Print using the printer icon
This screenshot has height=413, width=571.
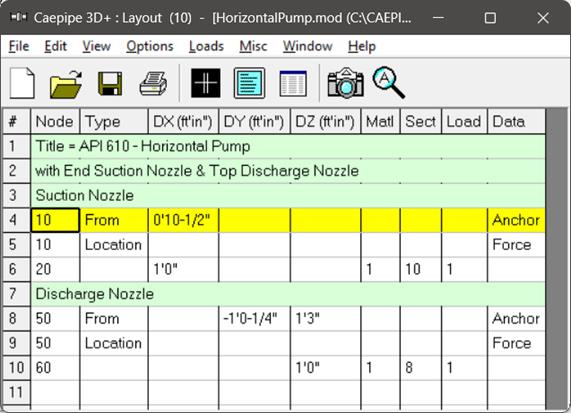tap(154, 83)
